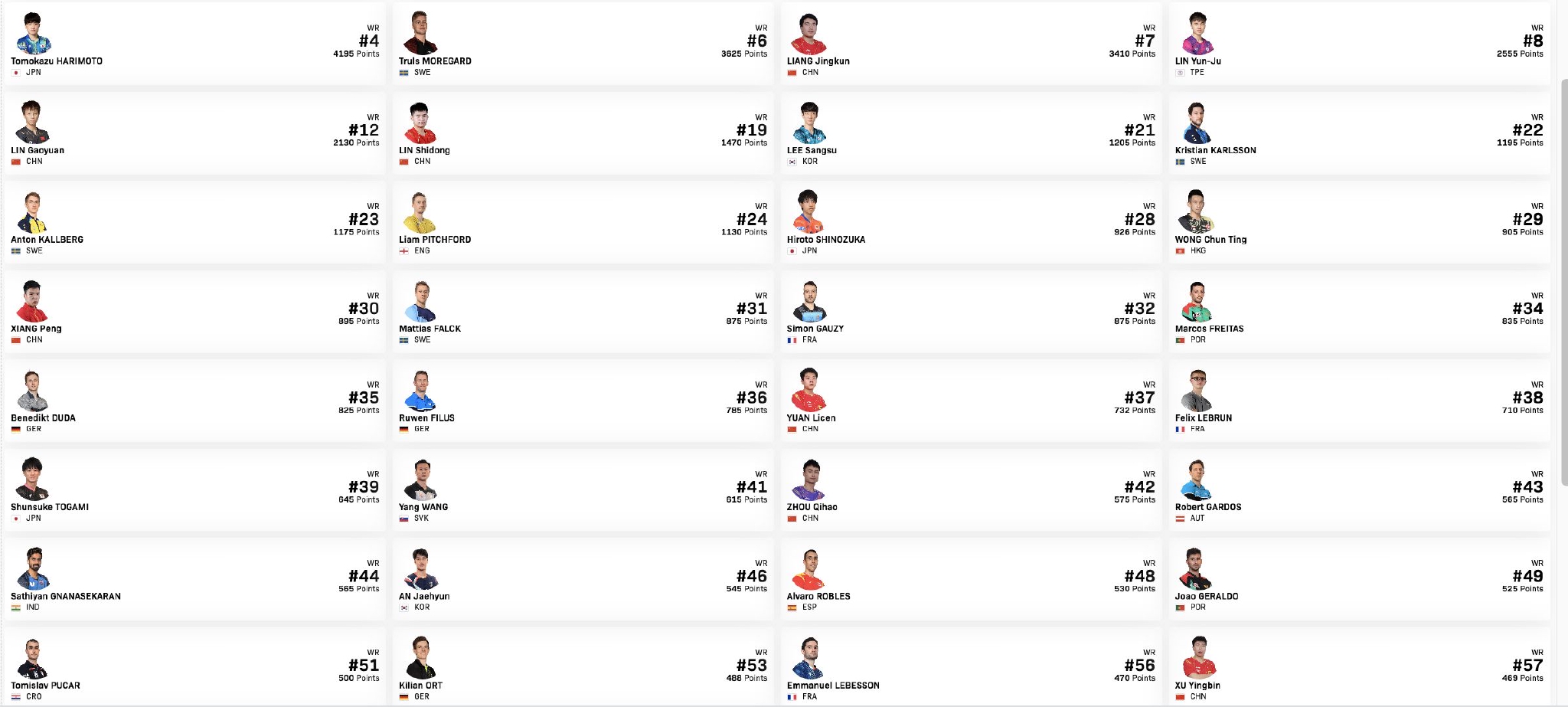Screen dimensions: 1568x707
Task: Open Felix LEBRUN's name link
Action: (x=1203, y=418)
